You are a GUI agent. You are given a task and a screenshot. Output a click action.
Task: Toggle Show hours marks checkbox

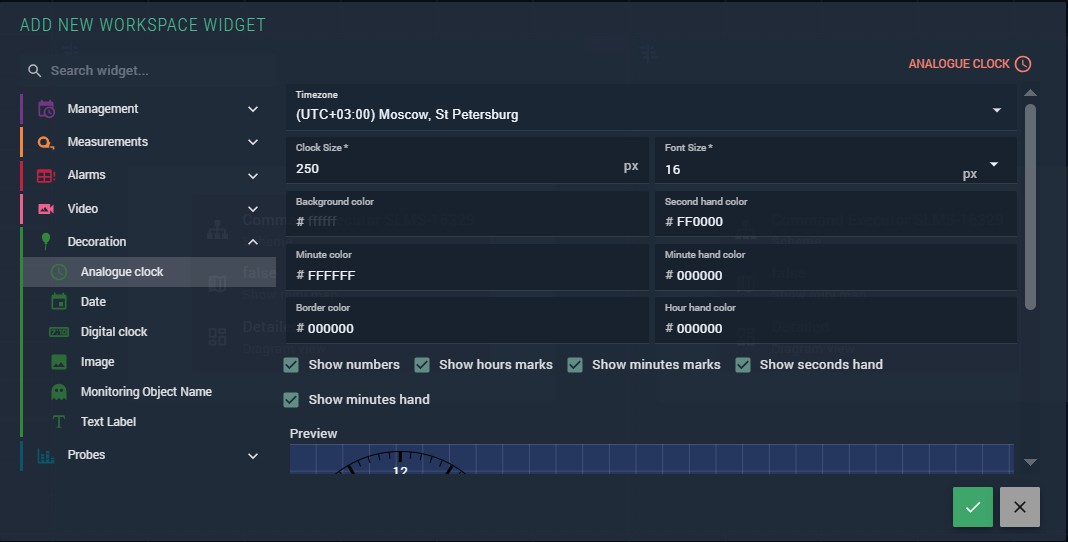click(x=422, y=365)
